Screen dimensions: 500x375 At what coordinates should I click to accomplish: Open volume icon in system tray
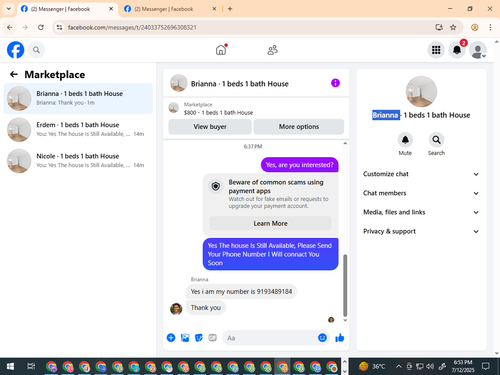[x=430, y=367]
